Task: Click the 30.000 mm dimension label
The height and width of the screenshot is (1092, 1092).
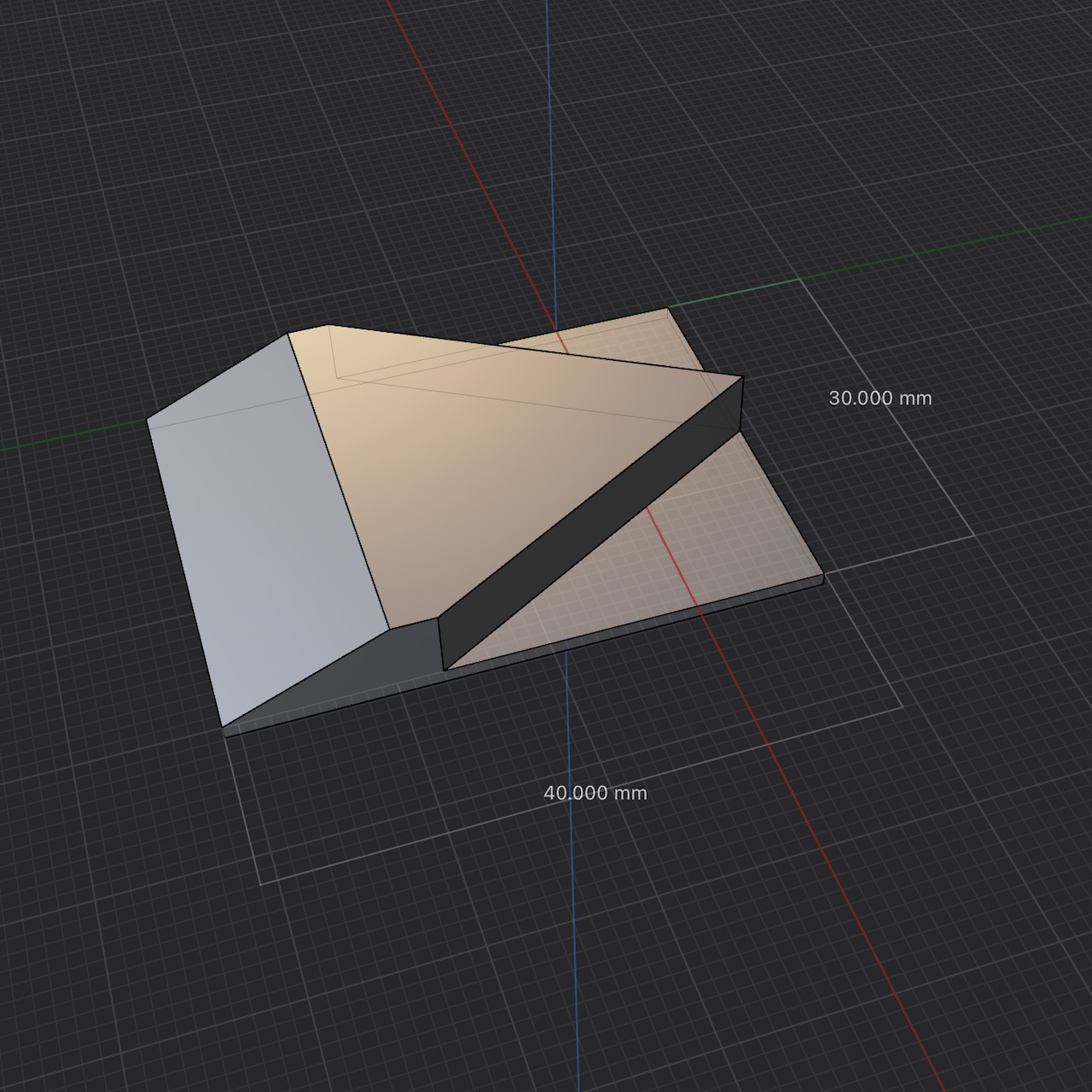Action: click(880, 398)
